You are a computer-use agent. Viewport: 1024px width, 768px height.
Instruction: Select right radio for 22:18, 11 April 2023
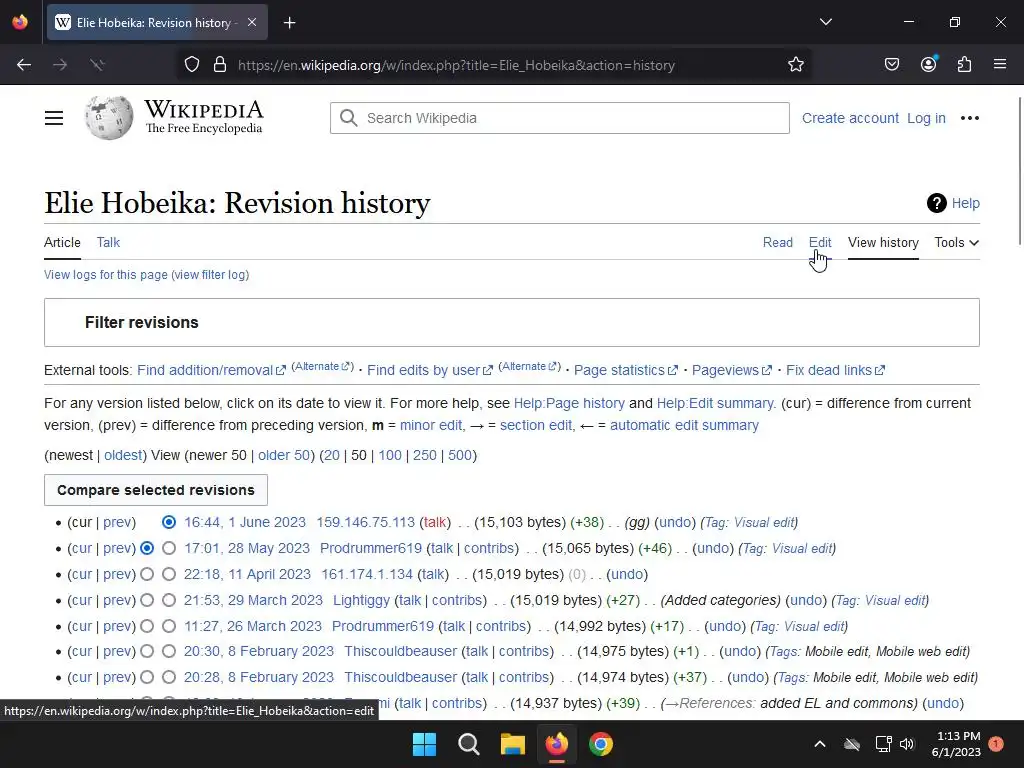[169, 574]
